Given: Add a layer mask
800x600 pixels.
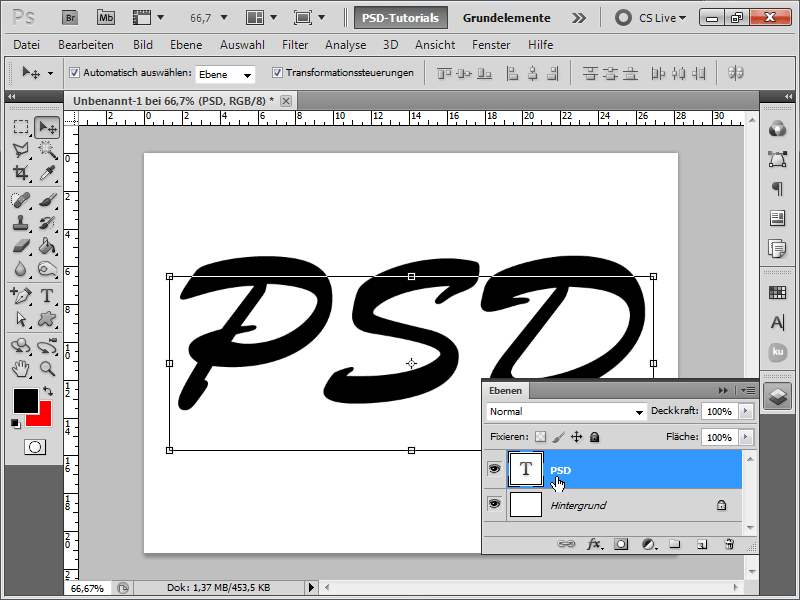Looking at the screenshot, I should tap(621, 544).
